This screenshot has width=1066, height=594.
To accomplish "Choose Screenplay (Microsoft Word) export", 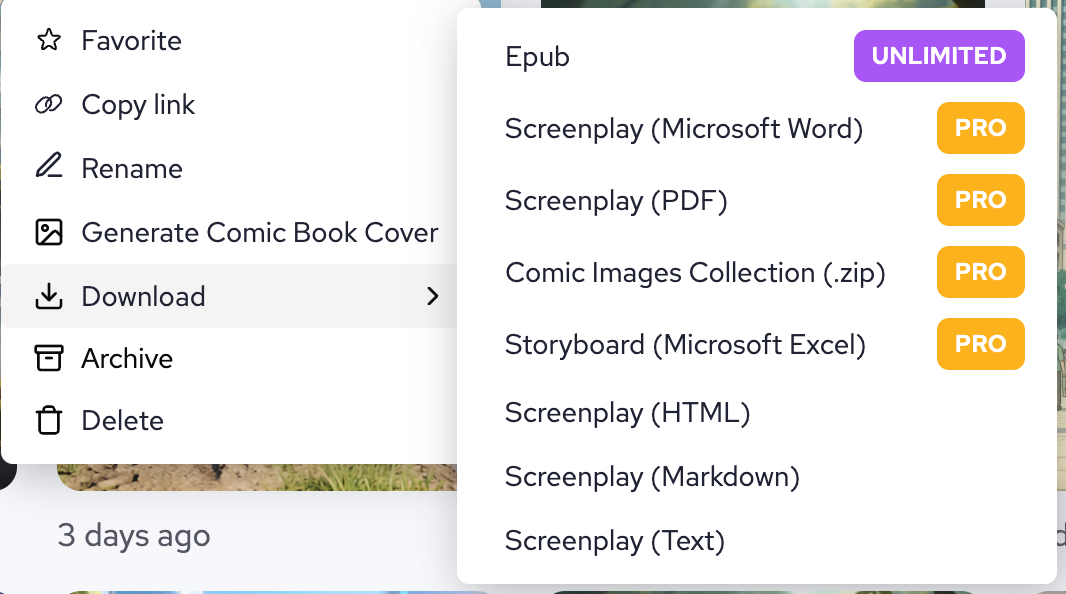I will (683, 129).
